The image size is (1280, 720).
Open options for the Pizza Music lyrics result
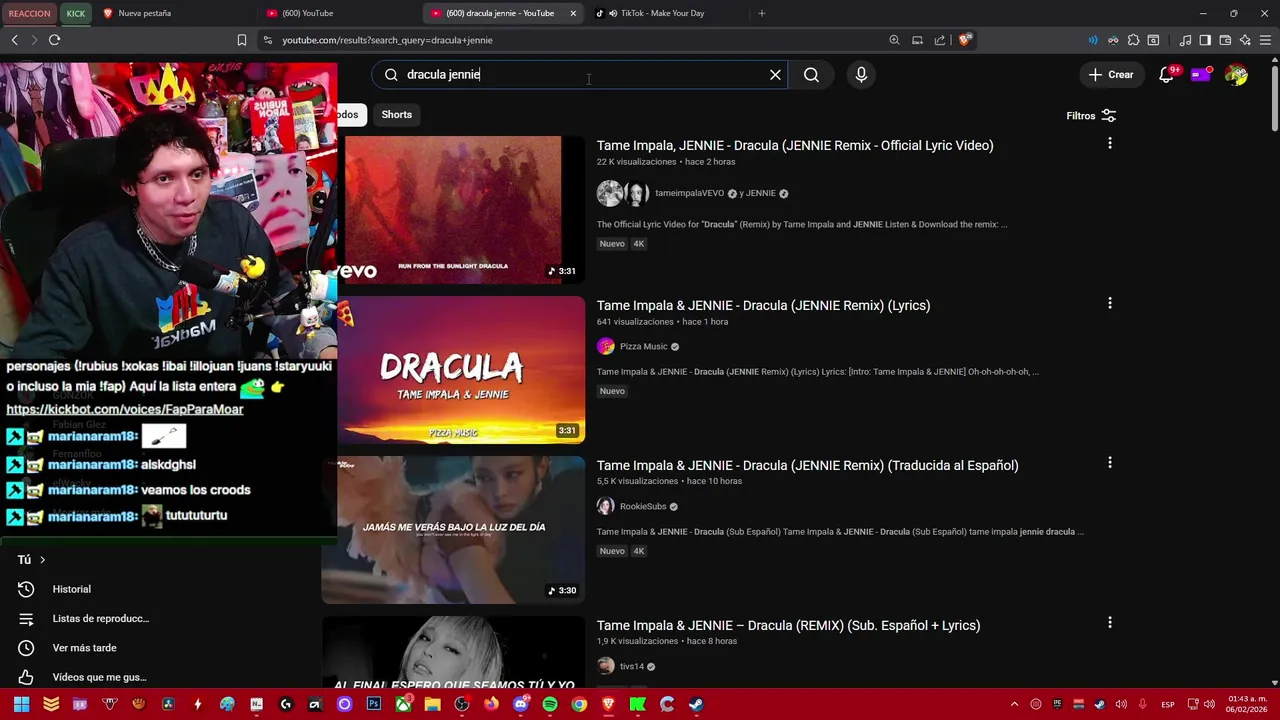tap(1109, 303)
